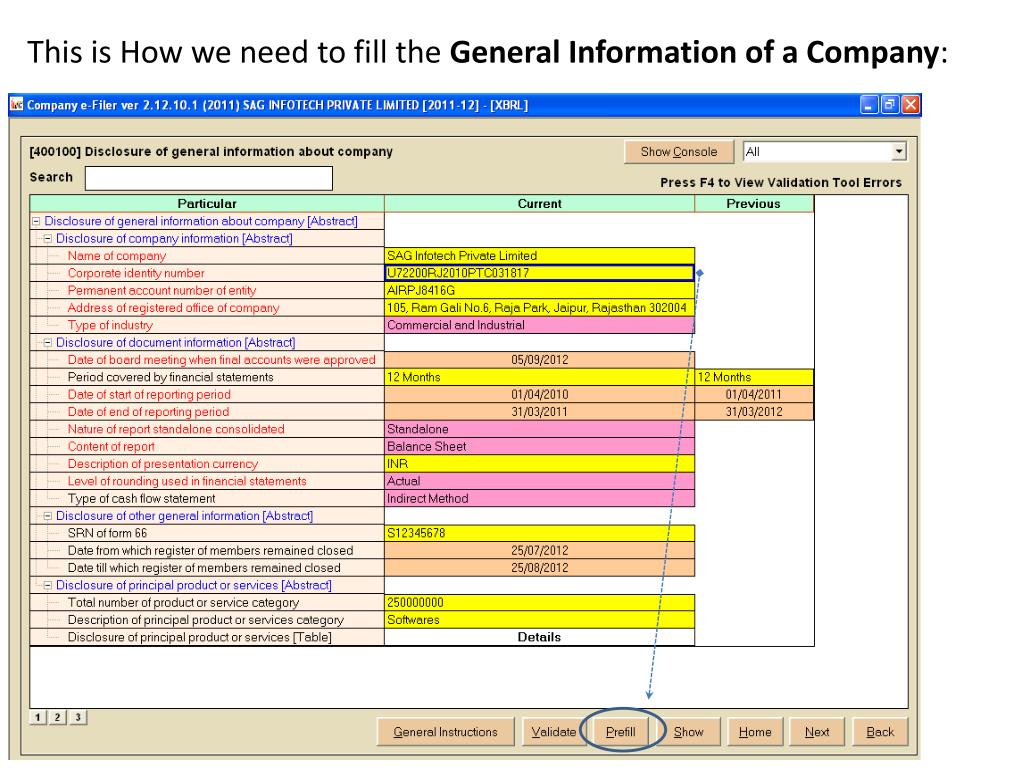This screenshot has width=1024, height=768.
Task: Select 'Content of report' tree row
Action: pos(207,447)
